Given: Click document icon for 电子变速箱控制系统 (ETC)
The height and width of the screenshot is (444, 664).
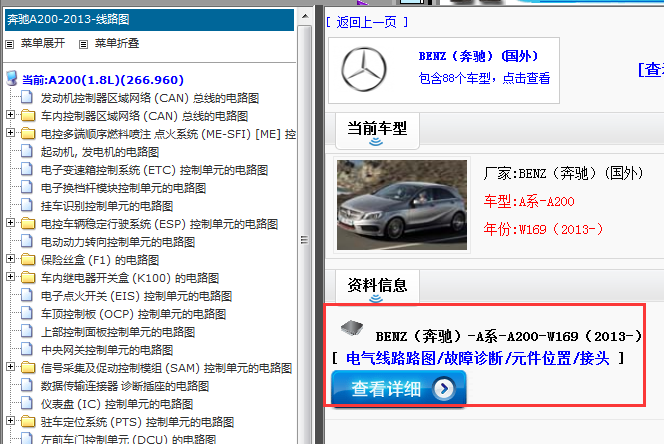Looking at the screenshot, I should pyautogui.click(x=27, y=169).
